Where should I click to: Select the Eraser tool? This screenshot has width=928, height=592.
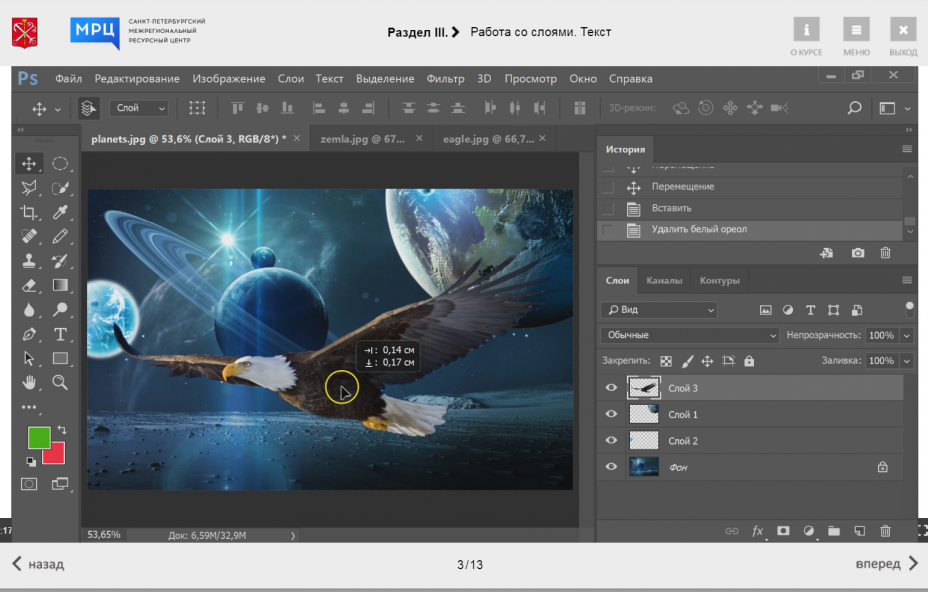(x=29, y=285)
